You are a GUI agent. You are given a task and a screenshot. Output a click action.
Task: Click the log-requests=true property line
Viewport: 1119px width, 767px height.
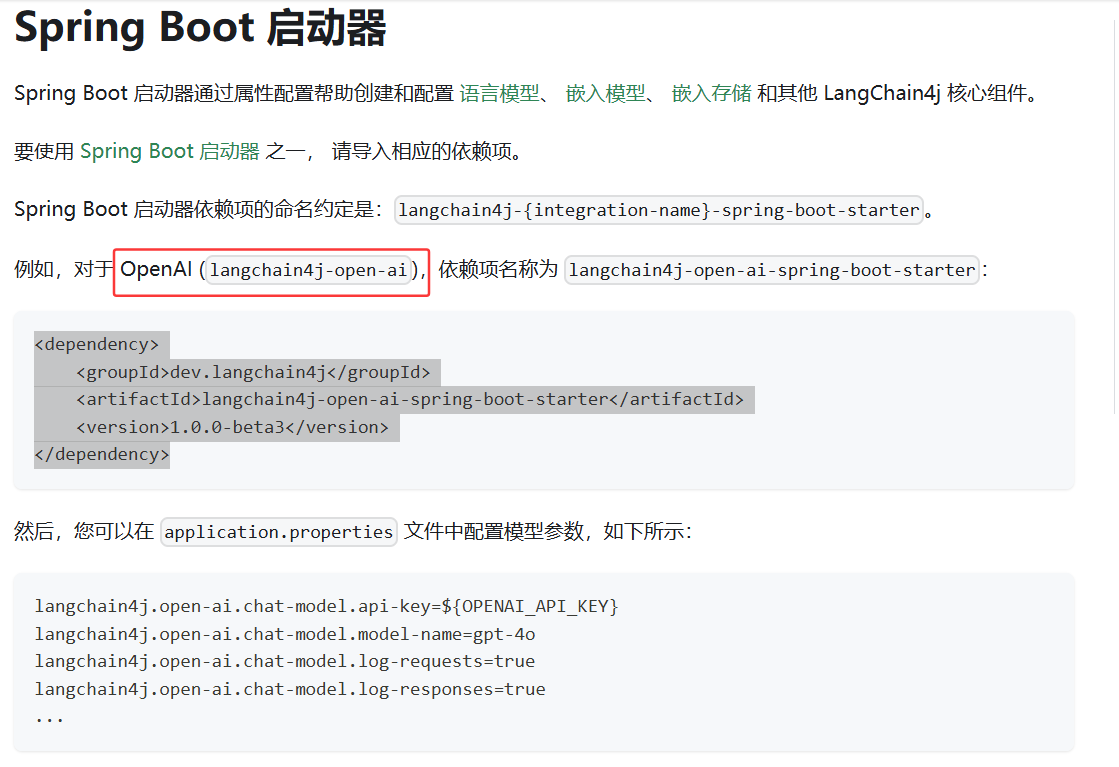pyautogui.click(x=284, y=661)
